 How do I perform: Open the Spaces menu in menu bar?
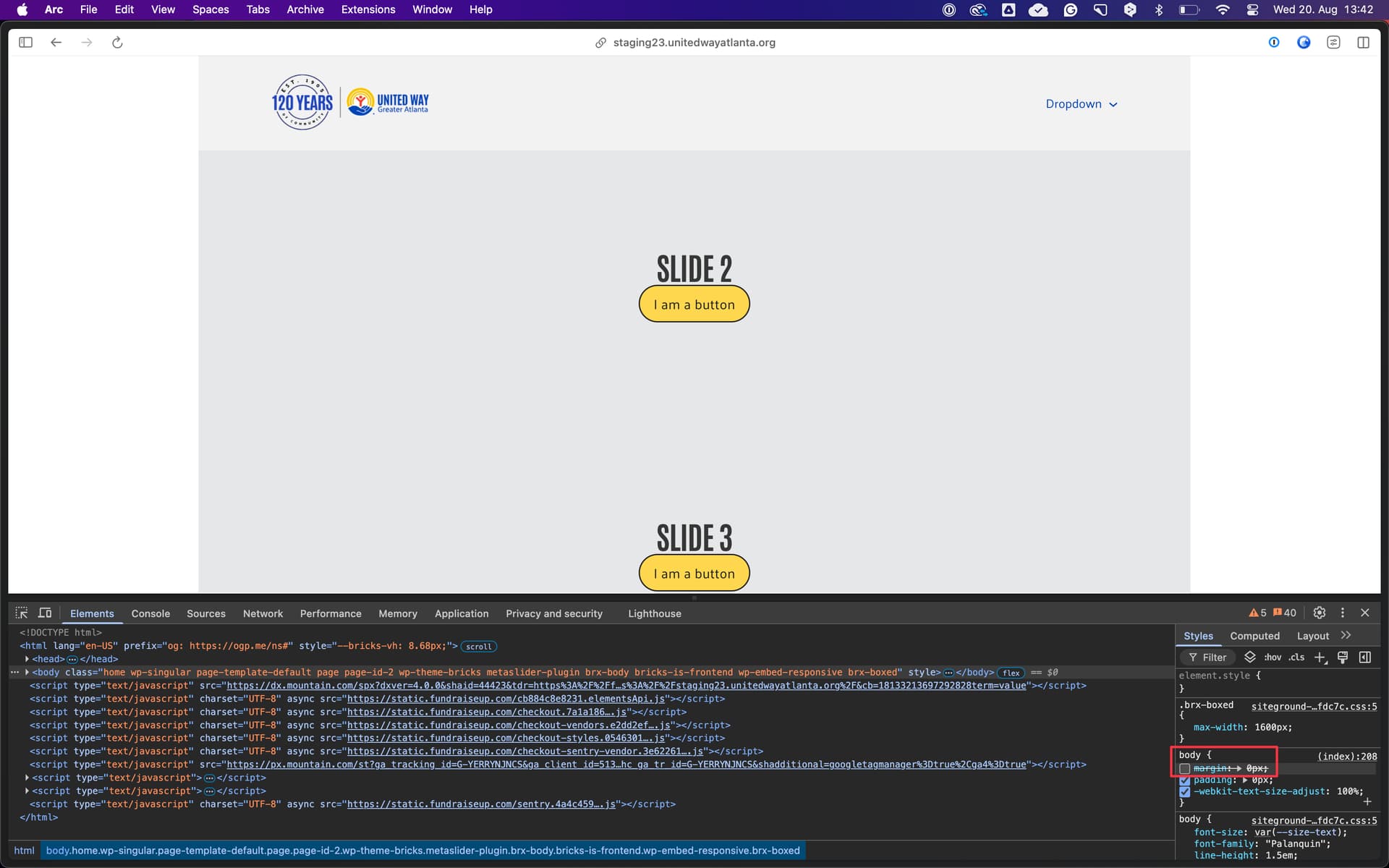tap(211, 9)
